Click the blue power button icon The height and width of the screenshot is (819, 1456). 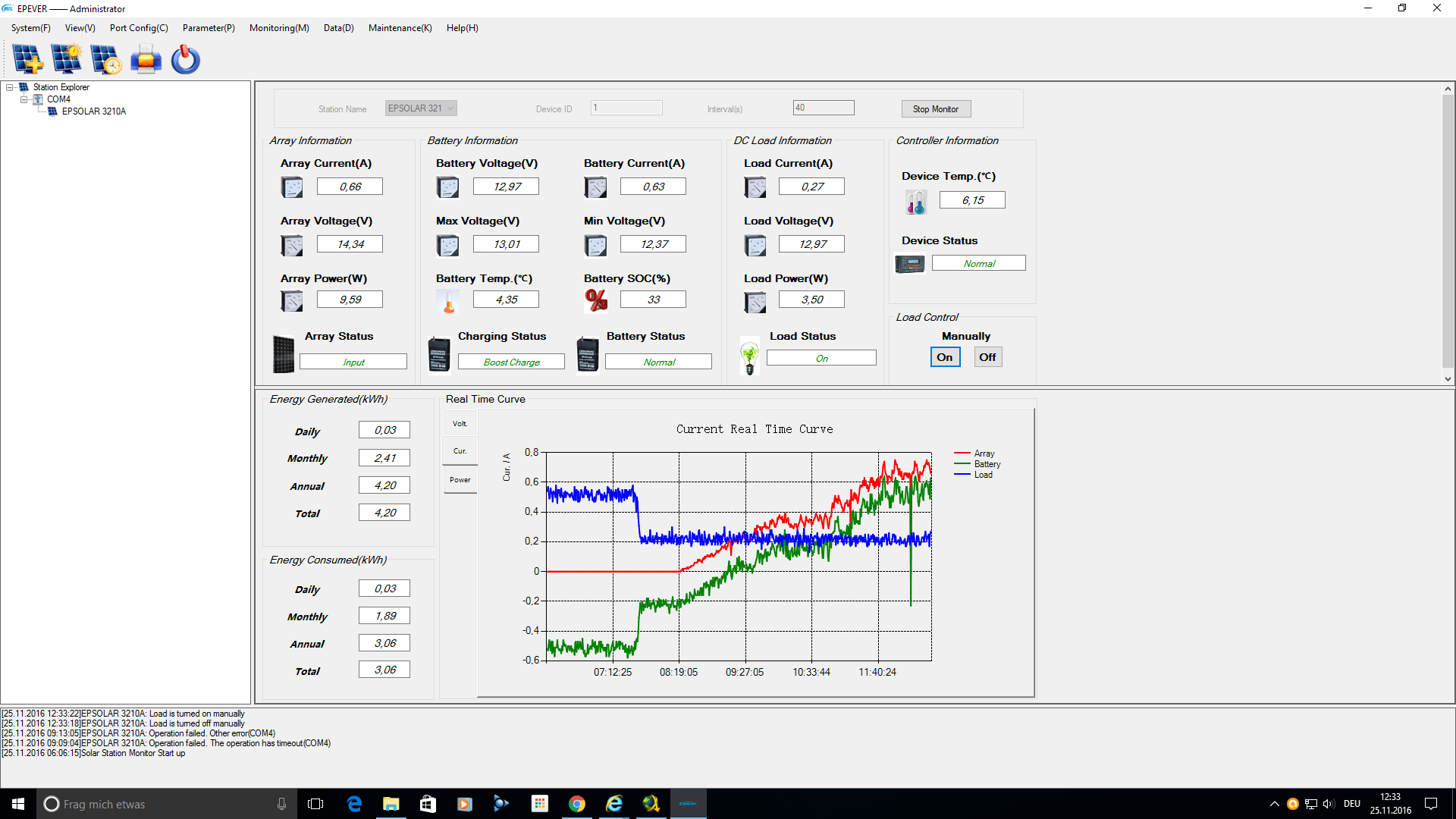[x=185, y=59]
